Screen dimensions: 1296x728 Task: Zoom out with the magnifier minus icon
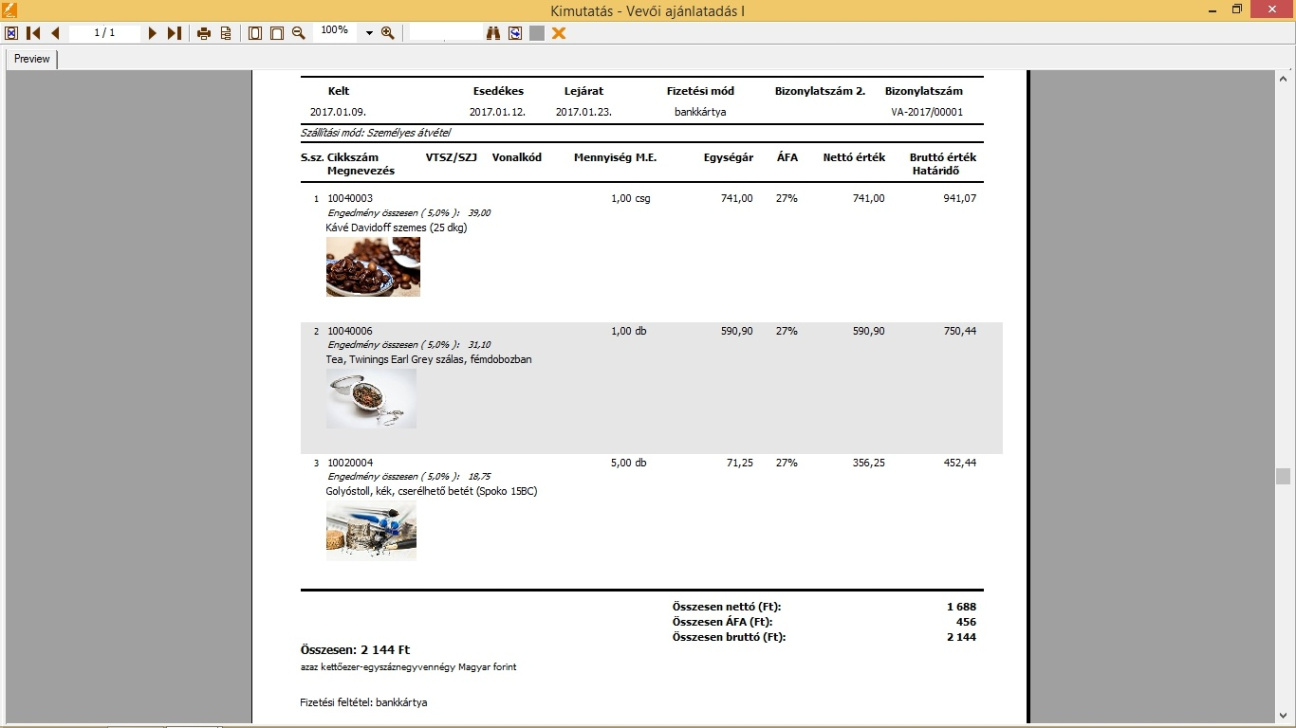pos(298,33)
